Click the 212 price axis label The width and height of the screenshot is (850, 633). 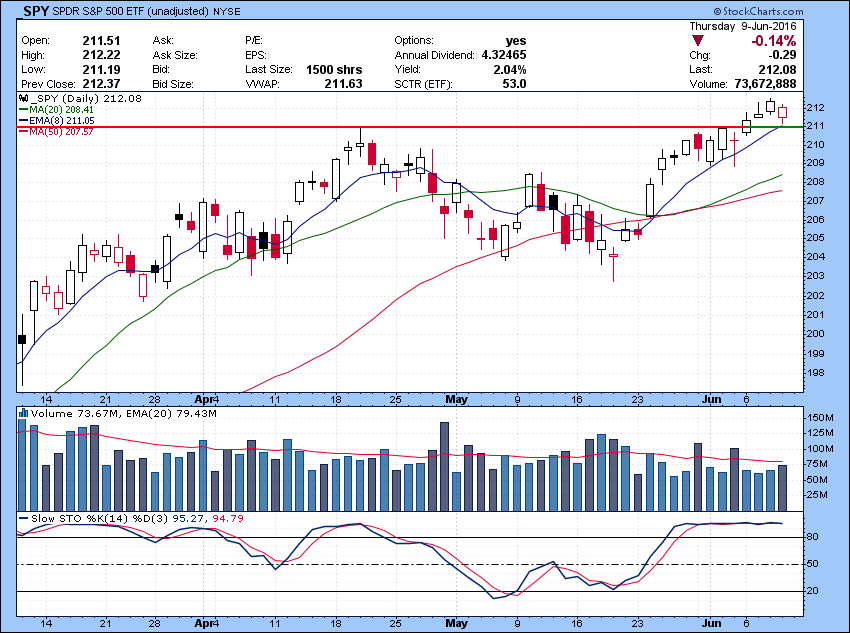pos(816,108)
